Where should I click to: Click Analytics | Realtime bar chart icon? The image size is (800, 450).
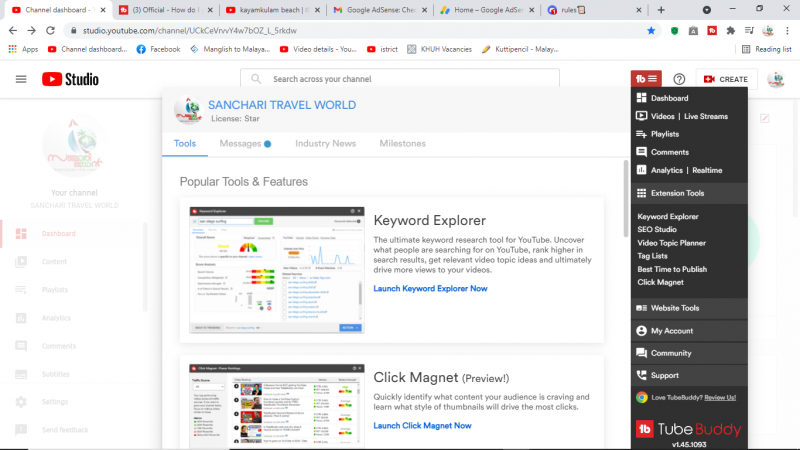click(641, 170)
